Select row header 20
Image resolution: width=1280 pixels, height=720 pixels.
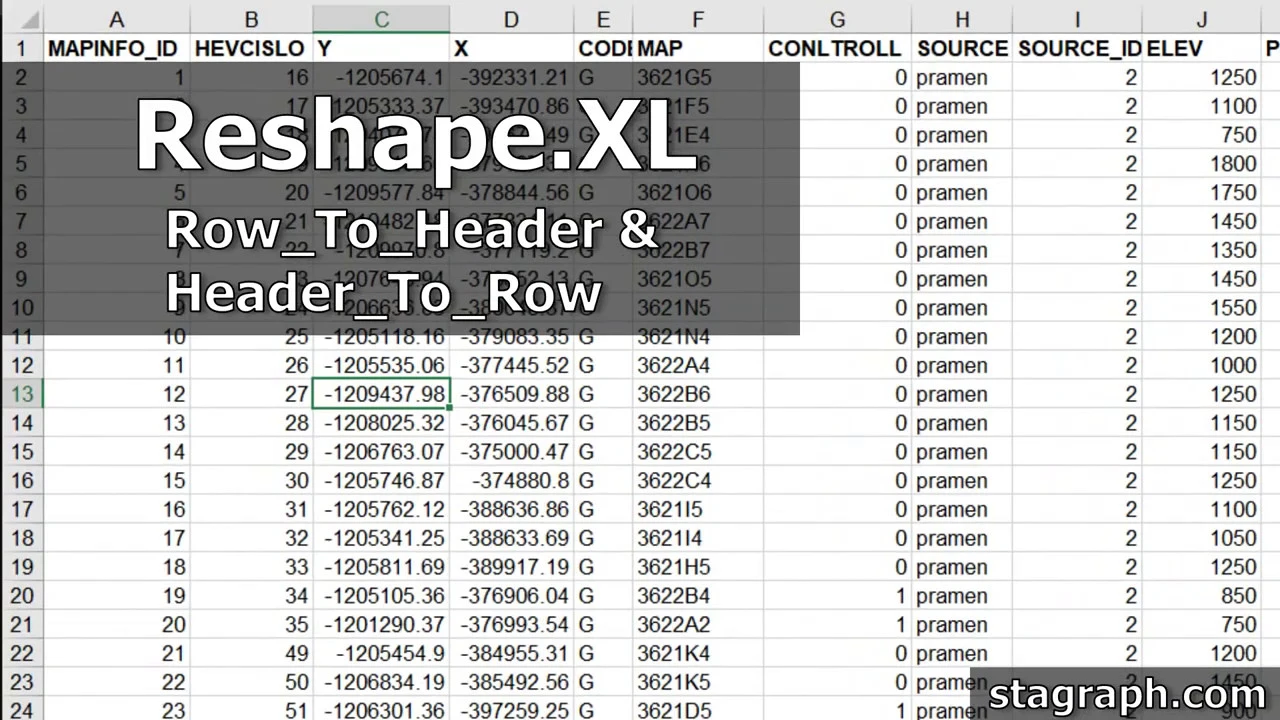click(21, 596)
